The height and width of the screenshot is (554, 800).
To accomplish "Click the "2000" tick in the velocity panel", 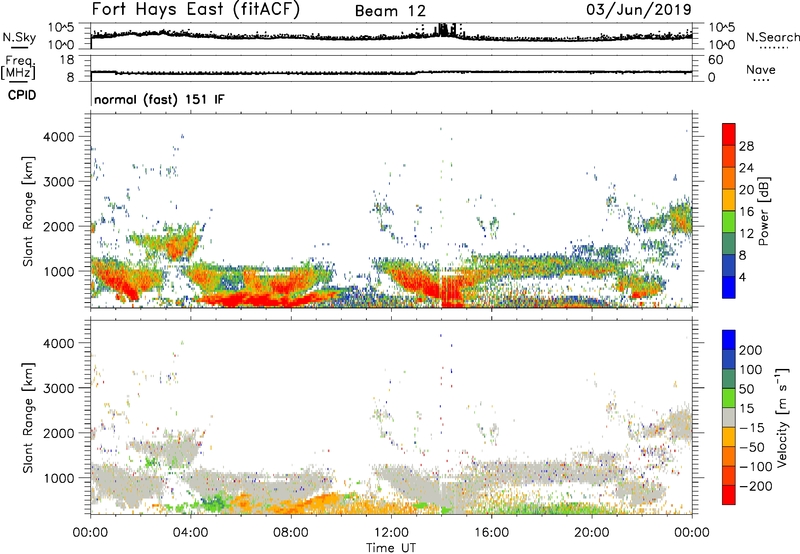I will (58, 433).
